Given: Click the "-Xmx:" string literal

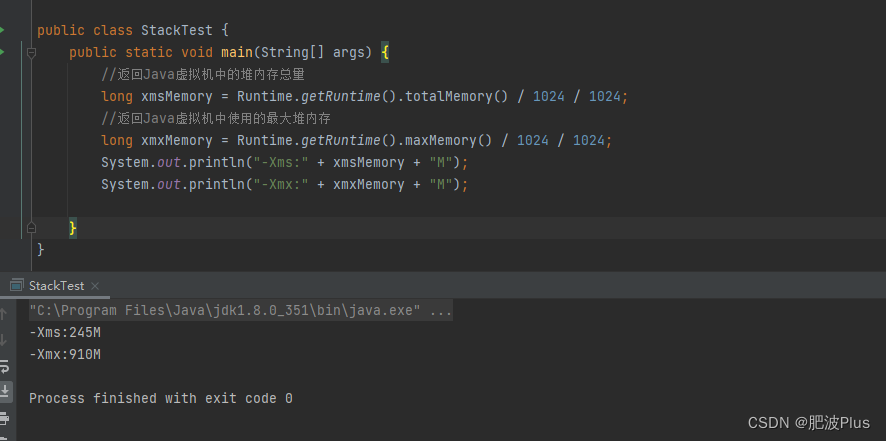Looking at the screenshot, I should pos(280,184).
